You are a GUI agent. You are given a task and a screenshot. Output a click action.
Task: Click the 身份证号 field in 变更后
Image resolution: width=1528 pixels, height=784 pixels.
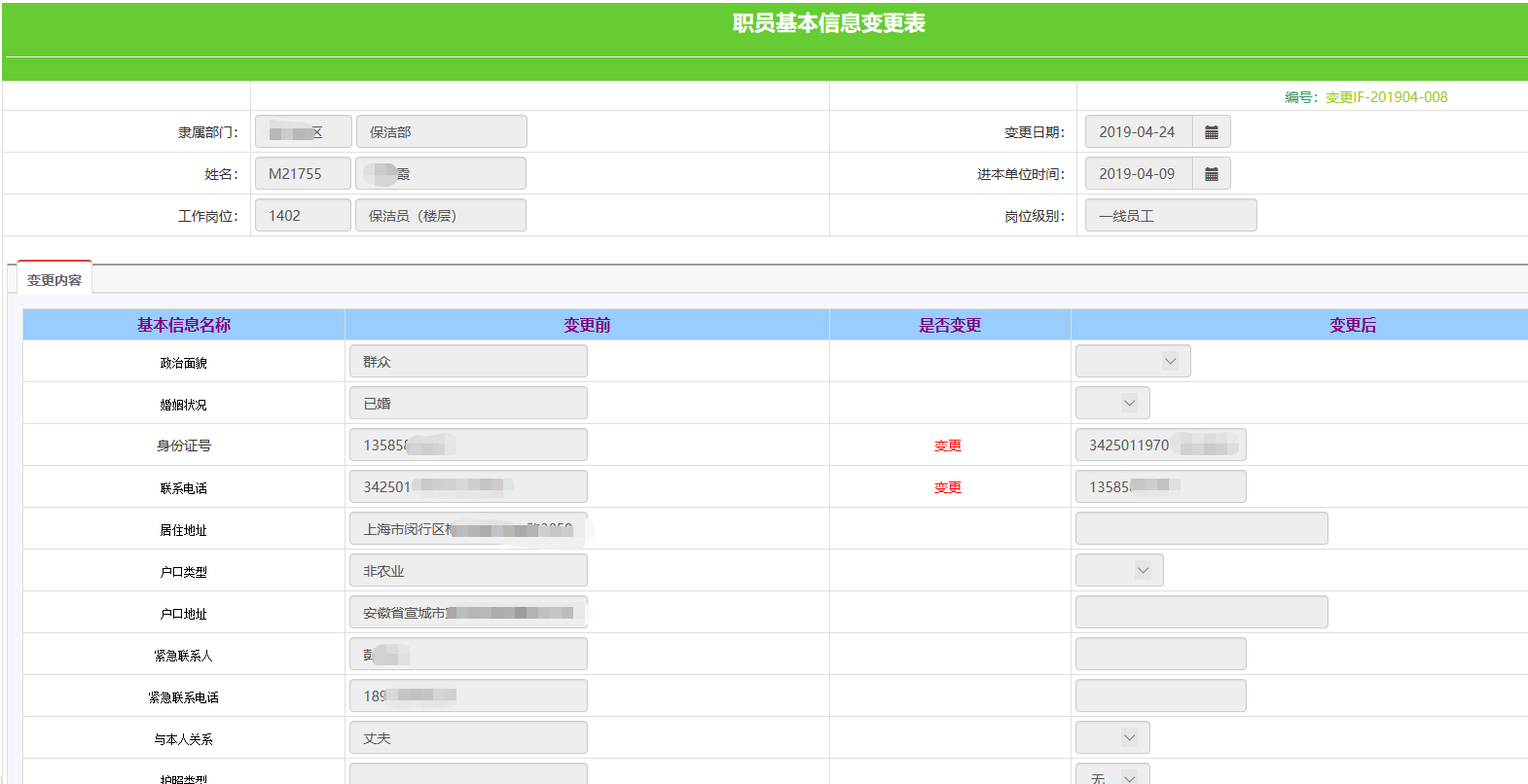(x=1160, y=445)
